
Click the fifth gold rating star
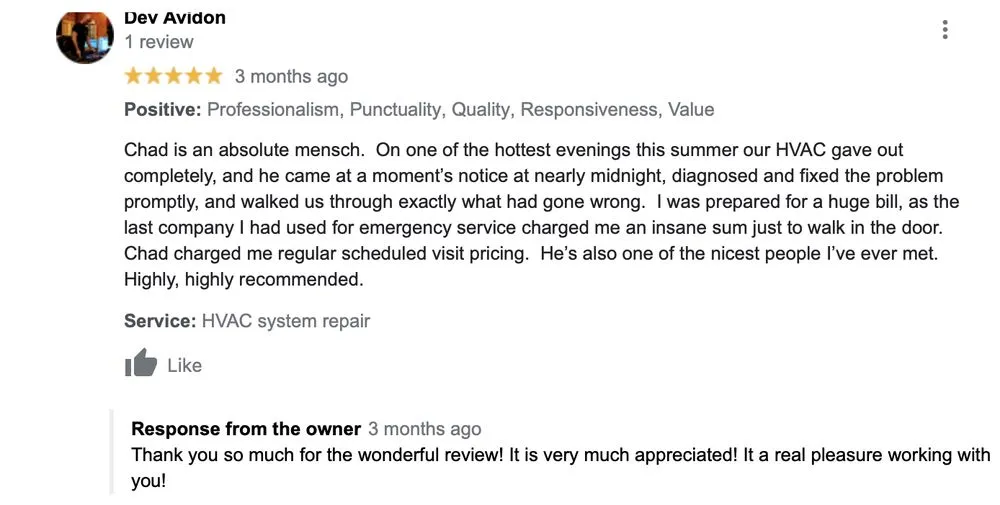click(213, 76)
